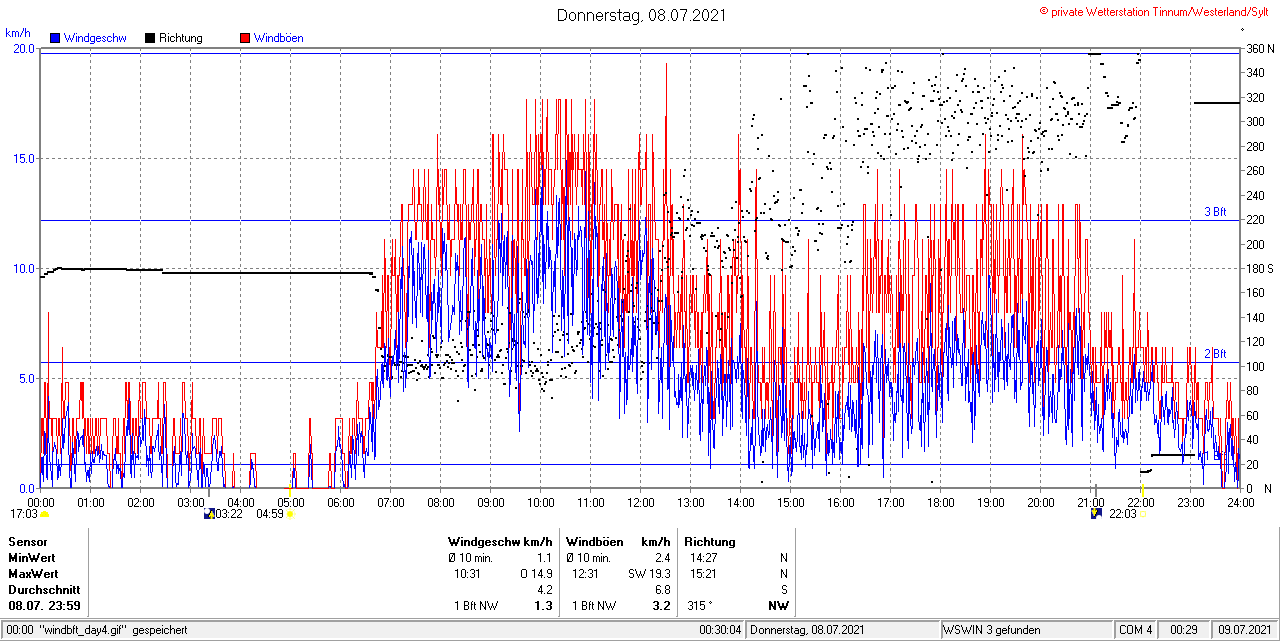Click the 12:31 gust maximum time
The image size is (1280, 641).
[586, 574]
